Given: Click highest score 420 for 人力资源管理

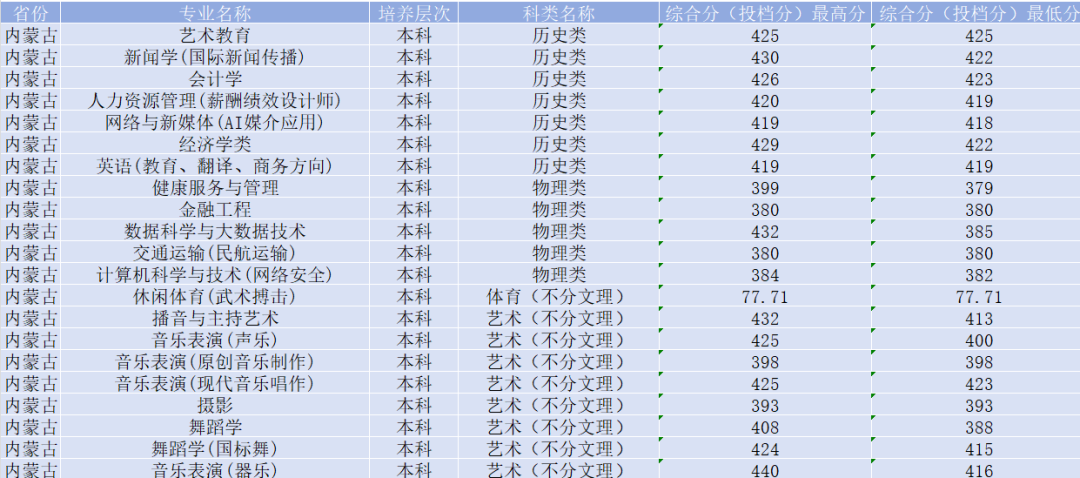Looking at the screenshot, I should [x=765, y=101].
